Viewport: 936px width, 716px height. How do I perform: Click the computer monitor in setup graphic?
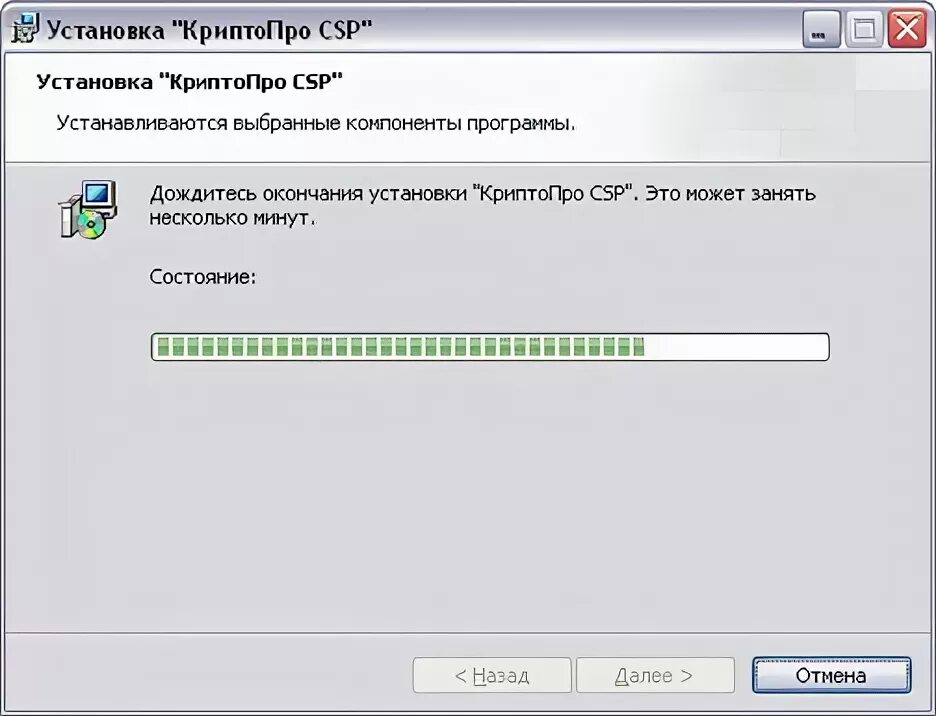tap(98, 195)
